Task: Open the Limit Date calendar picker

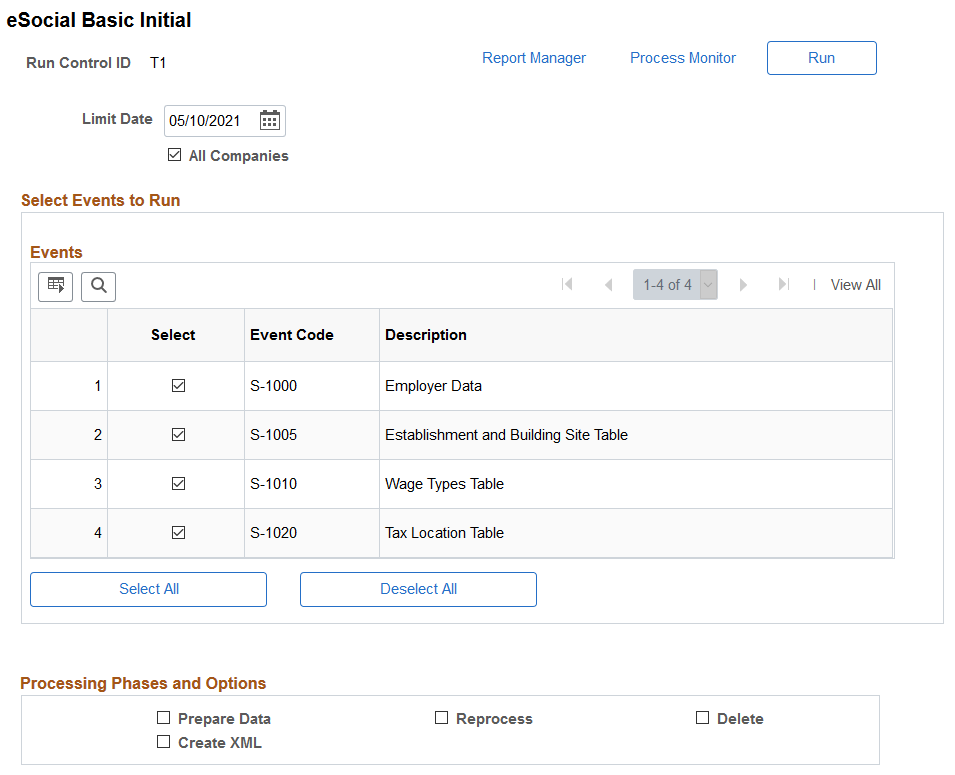Action: [x=269, y=121]
